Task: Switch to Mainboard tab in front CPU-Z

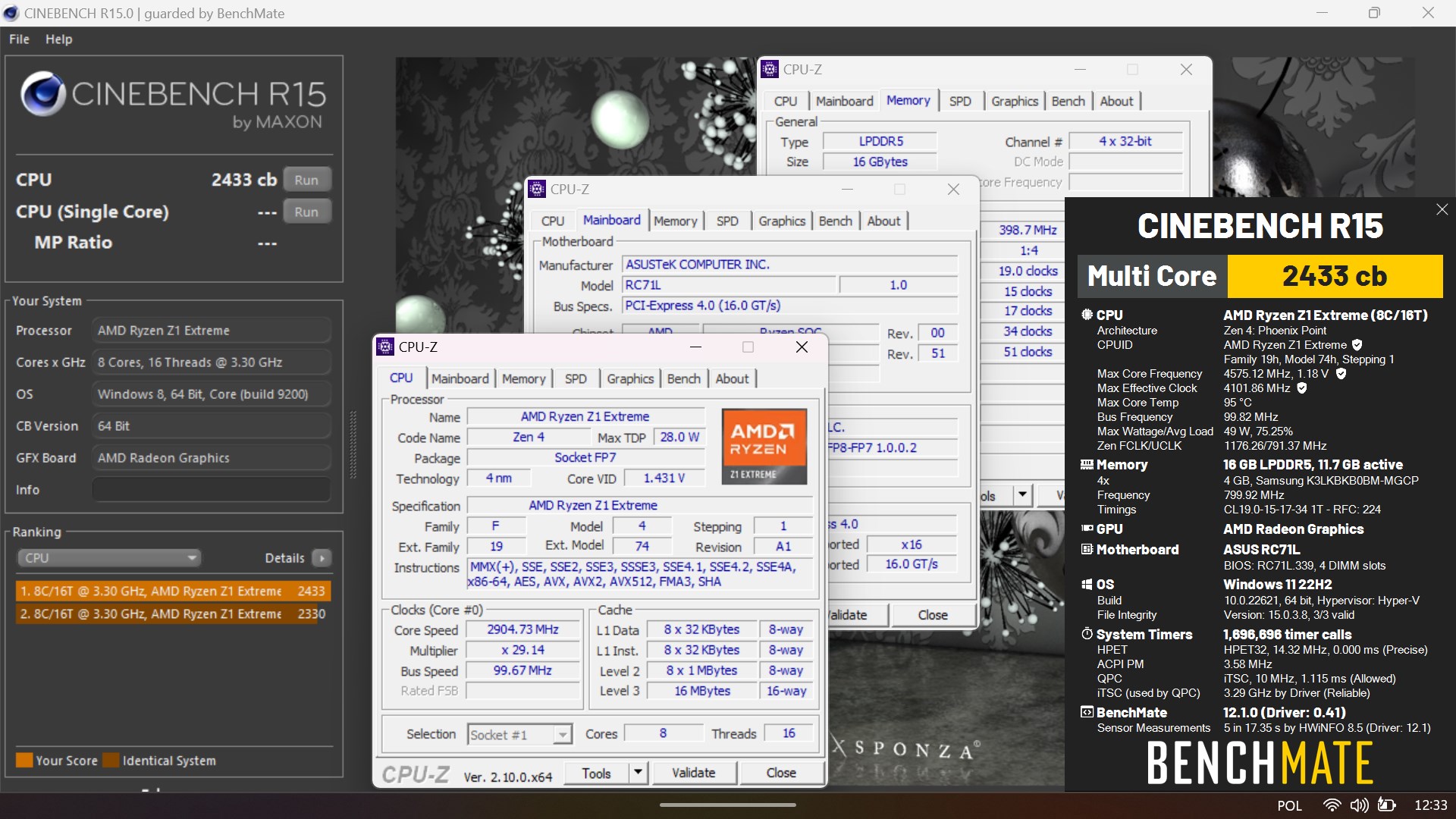Action: (x=460, y=378)
